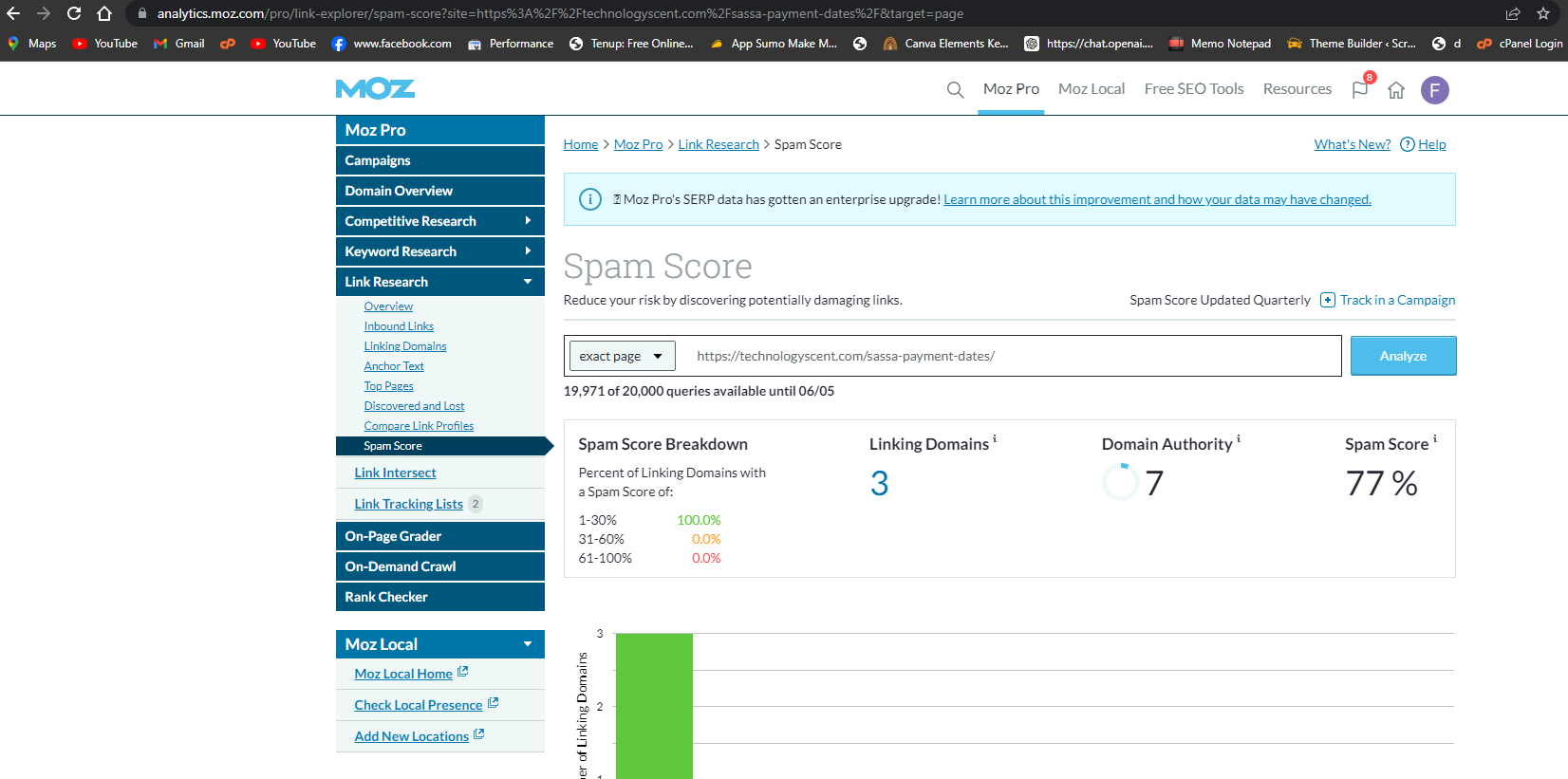The image size is (1568, 779).
Task: Click the Moz logo
Action: pos(375,89)
